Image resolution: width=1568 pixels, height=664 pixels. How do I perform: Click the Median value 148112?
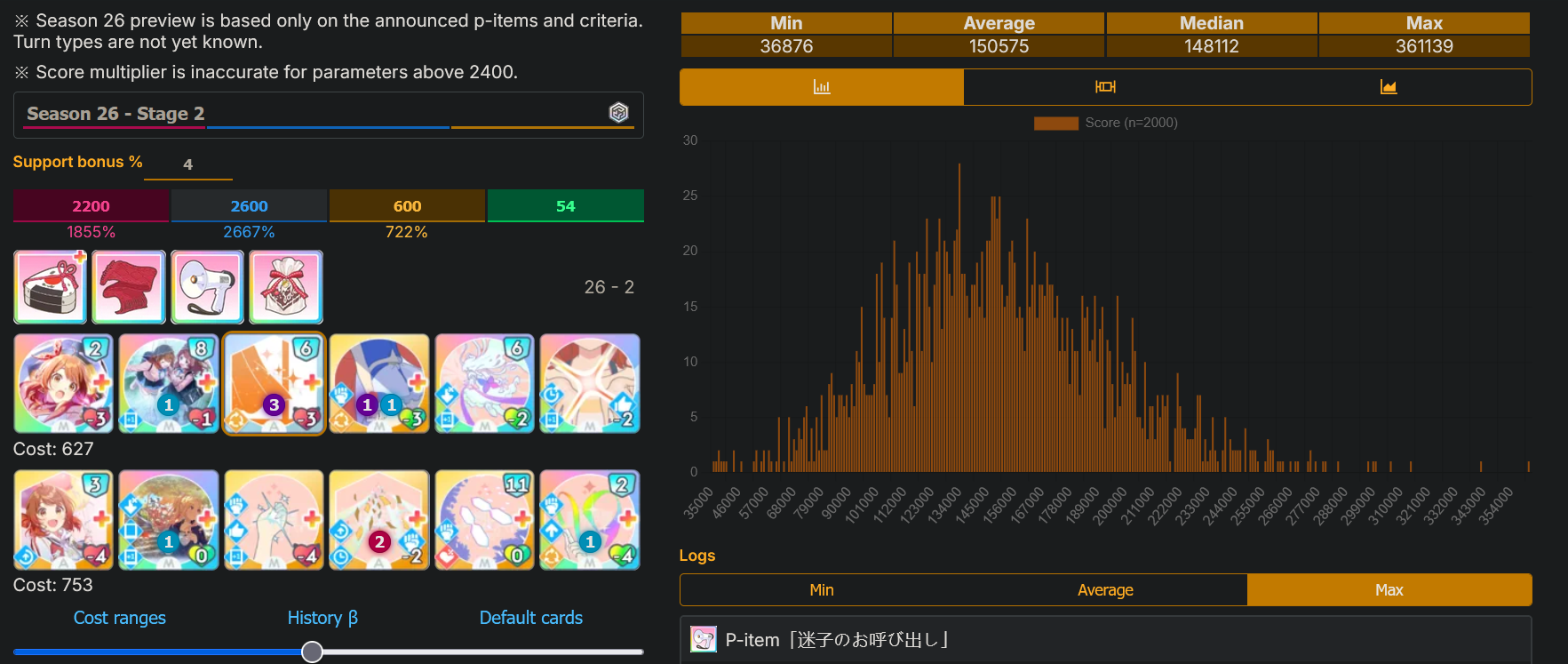tap(1212, 46)
